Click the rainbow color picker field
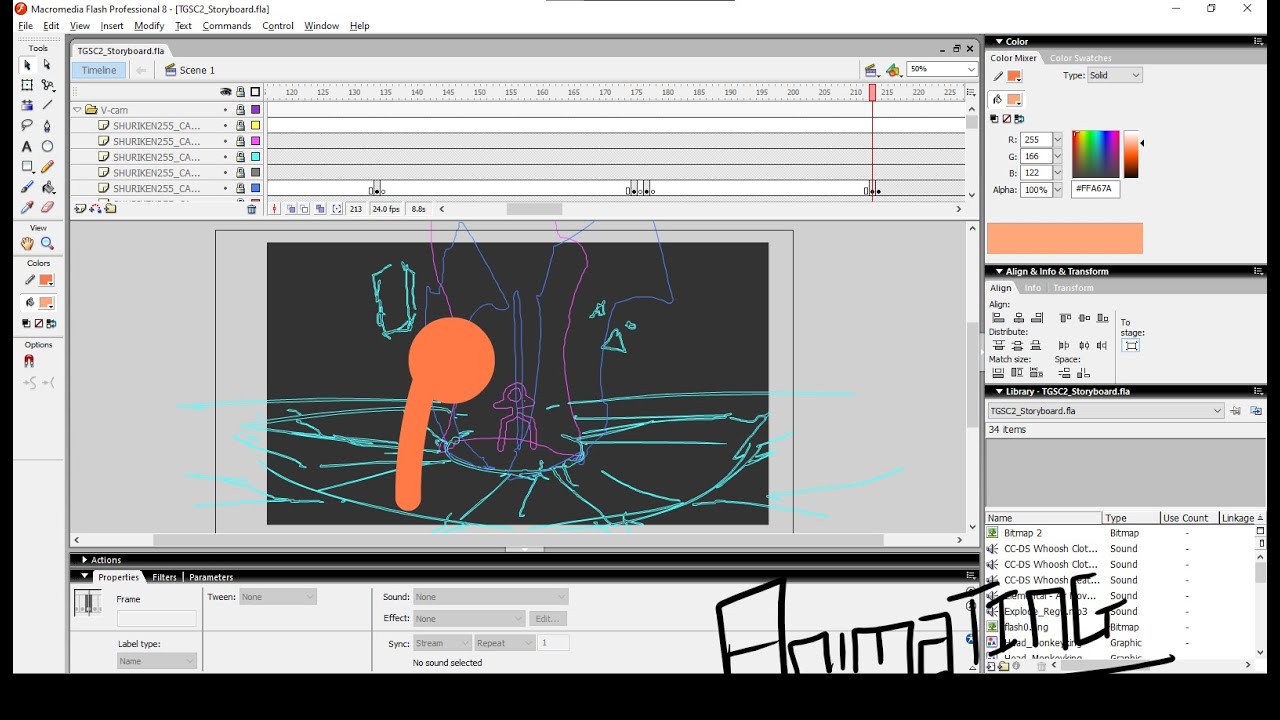 click(1096, 154)
